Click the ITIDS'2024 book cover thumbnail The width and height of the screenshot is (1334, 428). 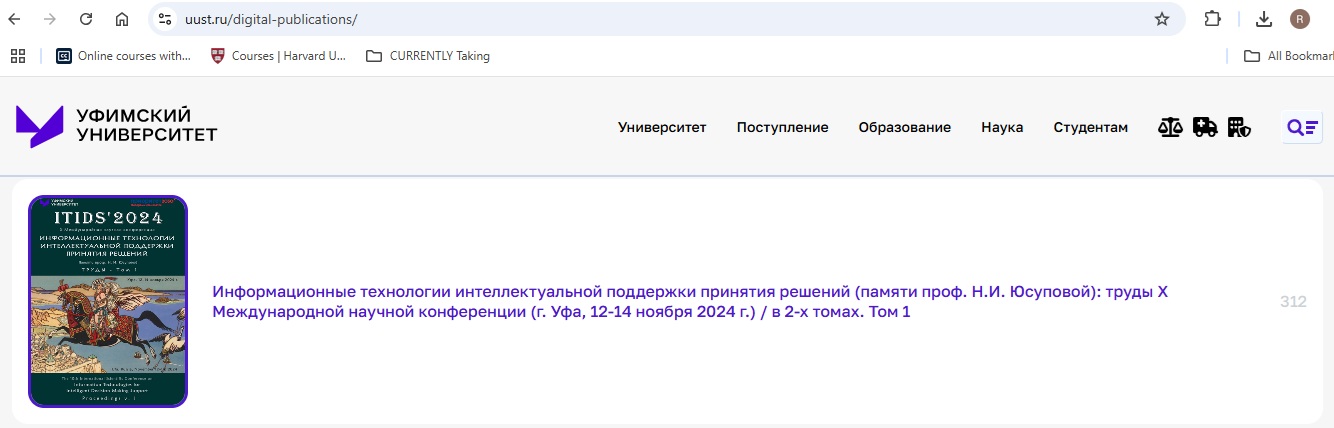108,301
